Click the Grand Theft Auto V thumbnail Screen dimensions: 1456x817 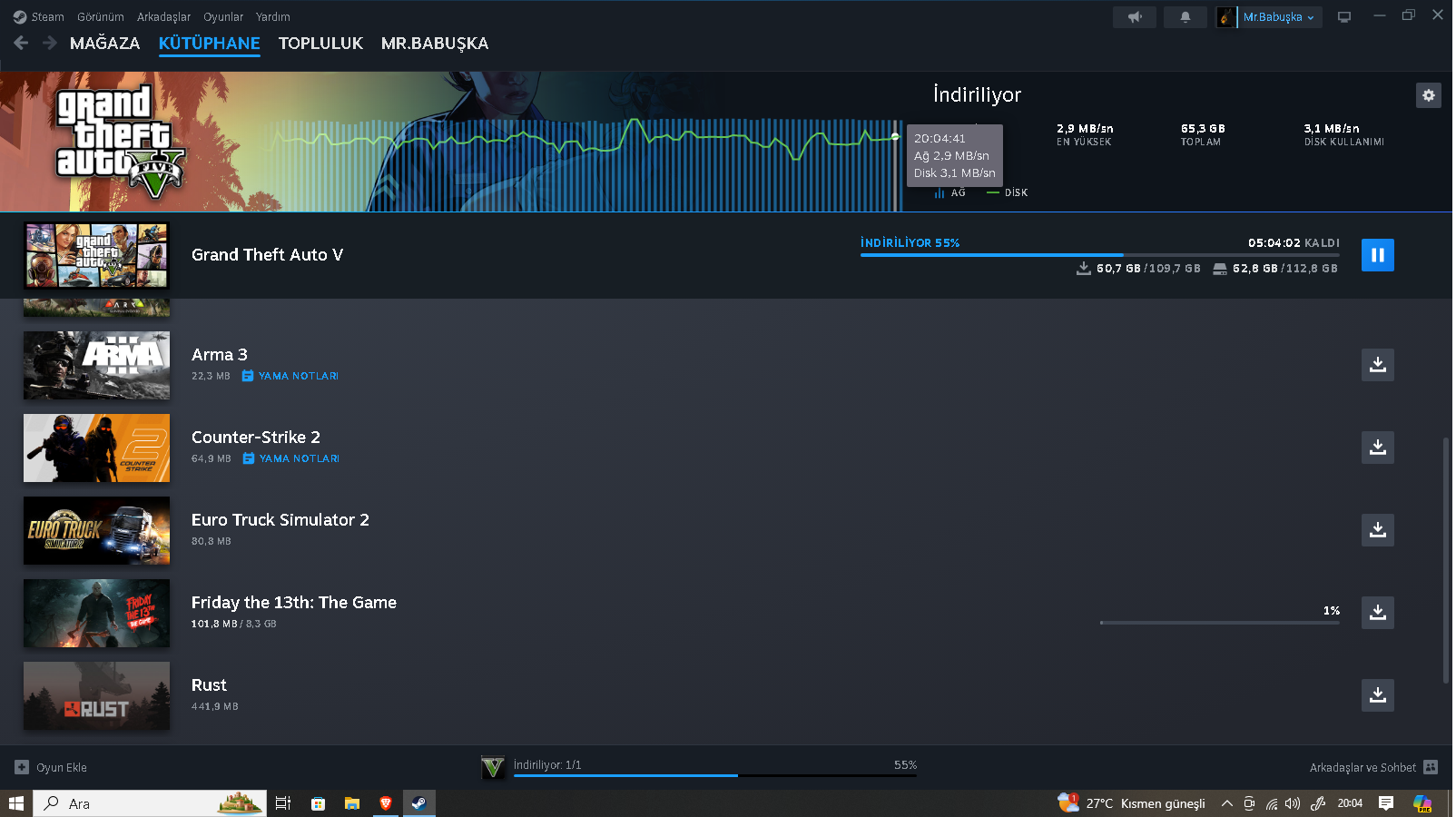(x=96, y=255)
